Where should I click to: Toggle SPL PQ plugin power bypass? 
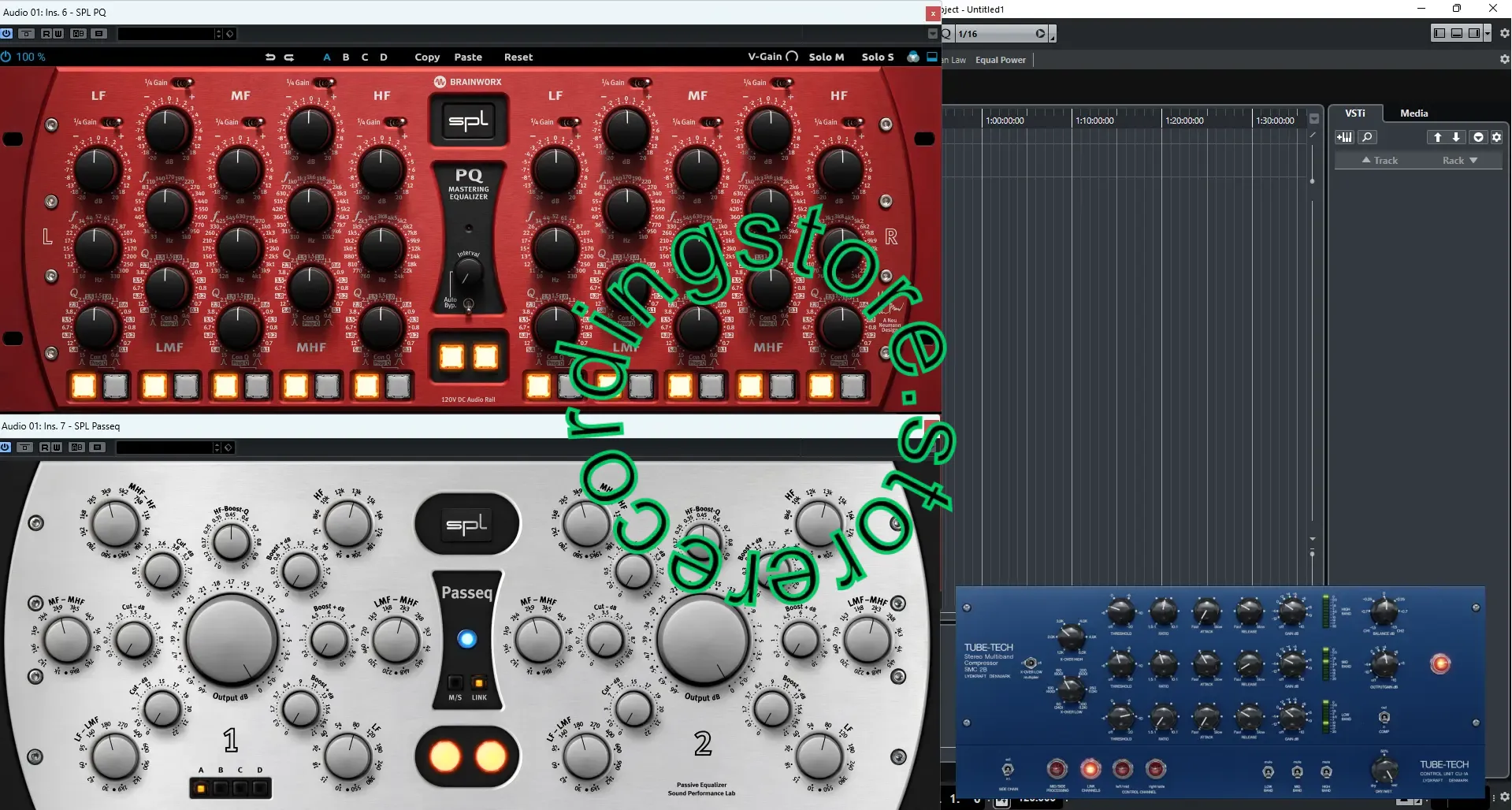[x=6, y=34]
